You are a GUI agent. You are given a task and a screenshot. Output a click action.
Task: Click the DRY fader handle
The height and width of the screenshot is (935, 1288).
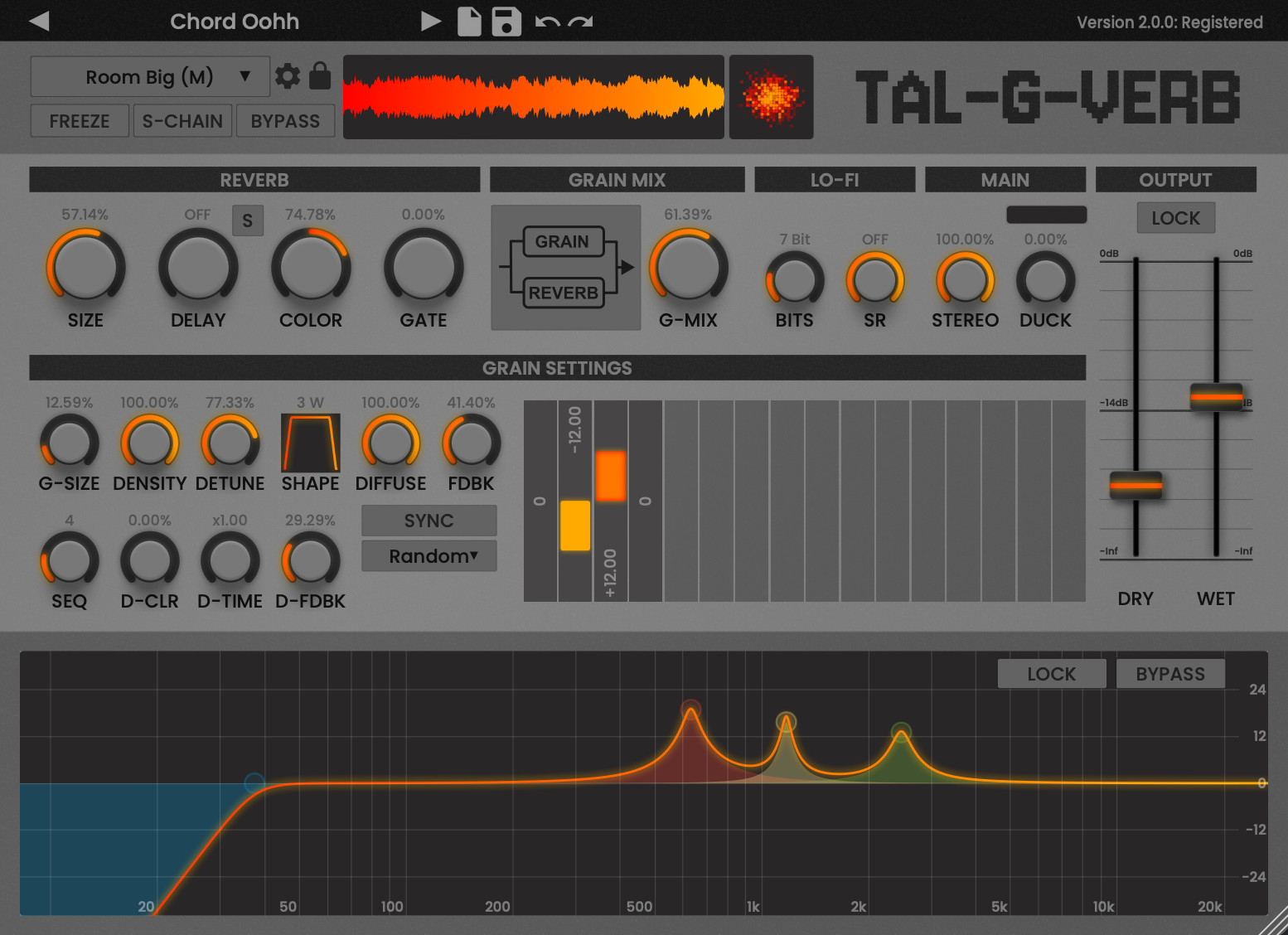click(x=1135, y=485)
